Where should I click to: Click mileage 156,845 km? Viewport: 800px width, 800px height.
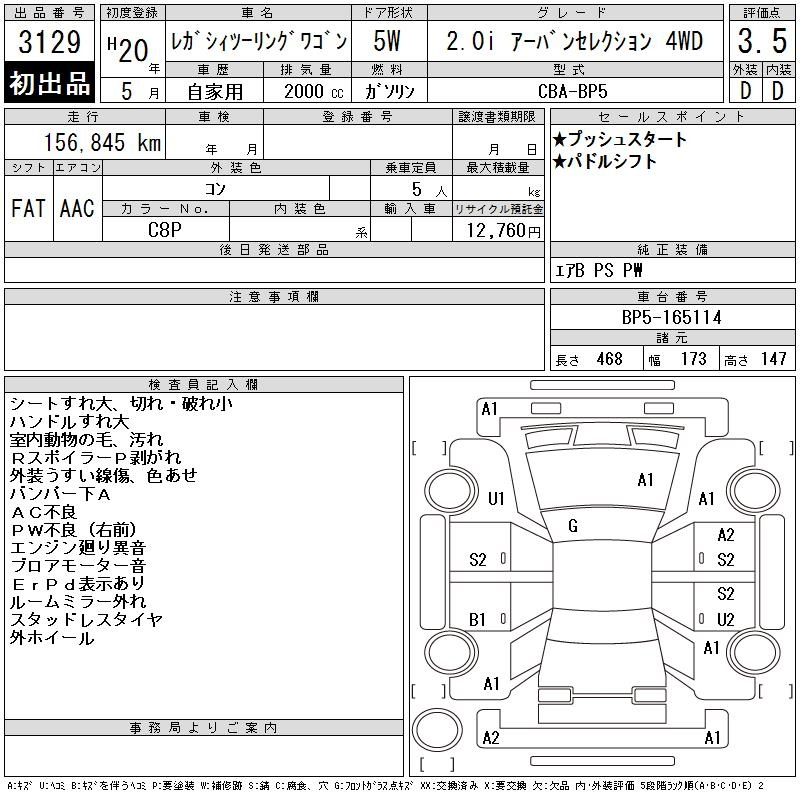[103, 142]
